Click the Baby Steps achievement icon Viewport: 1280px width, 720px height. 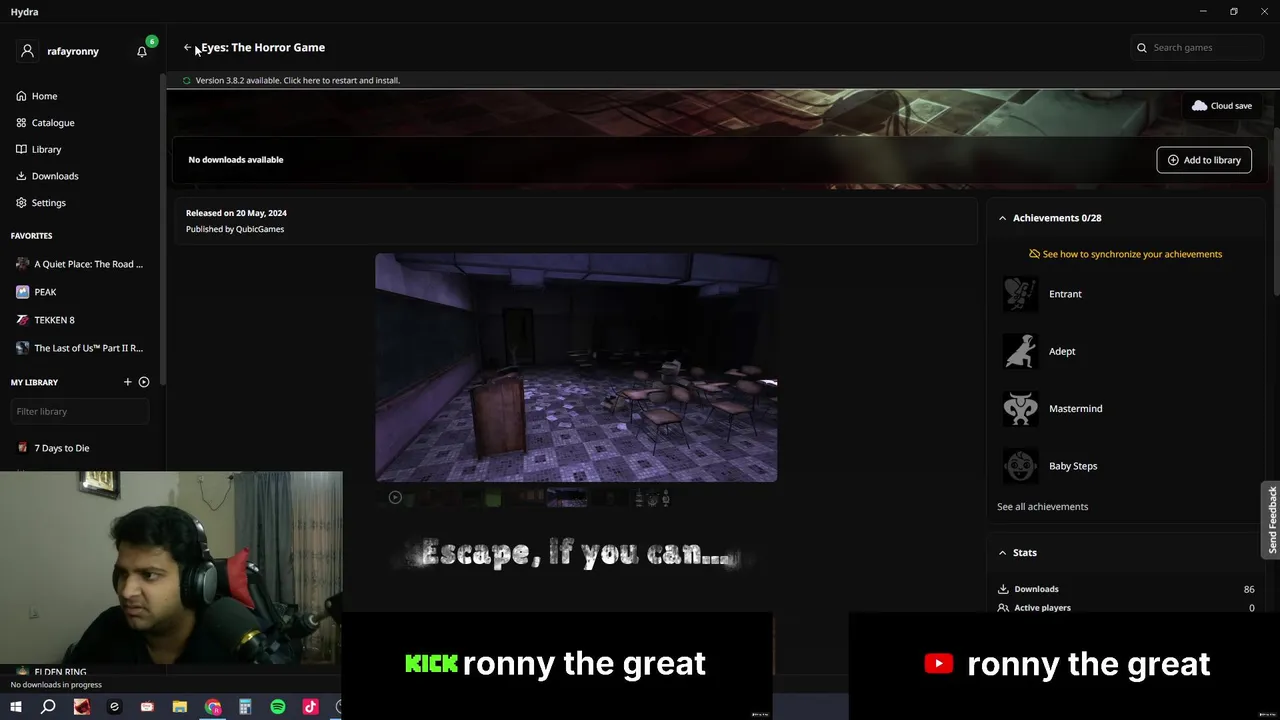tap(1020, 466)
